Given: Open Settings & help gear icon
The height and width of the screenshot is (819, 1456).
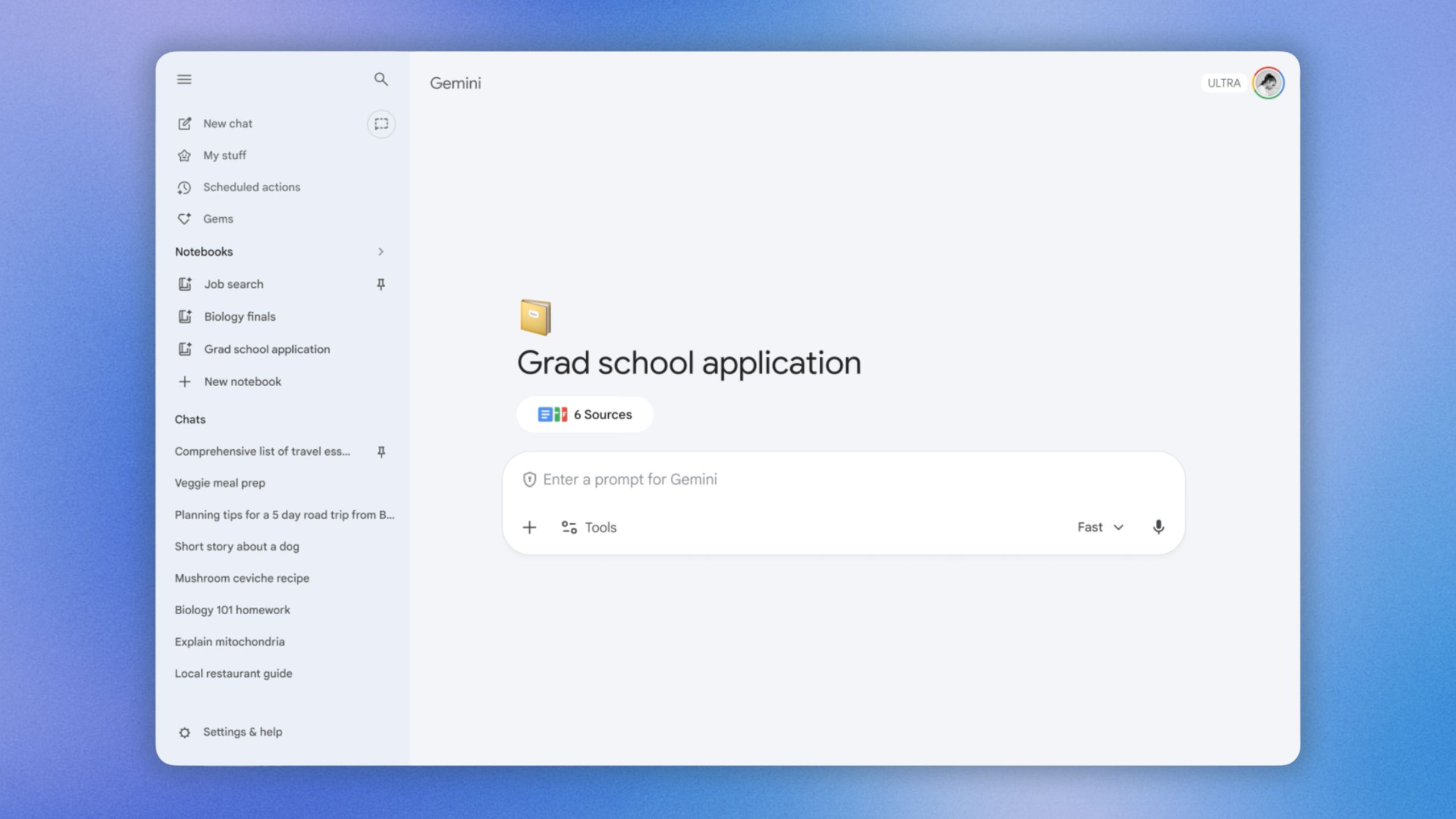Looking at the screenshot, I should point(184,733).
